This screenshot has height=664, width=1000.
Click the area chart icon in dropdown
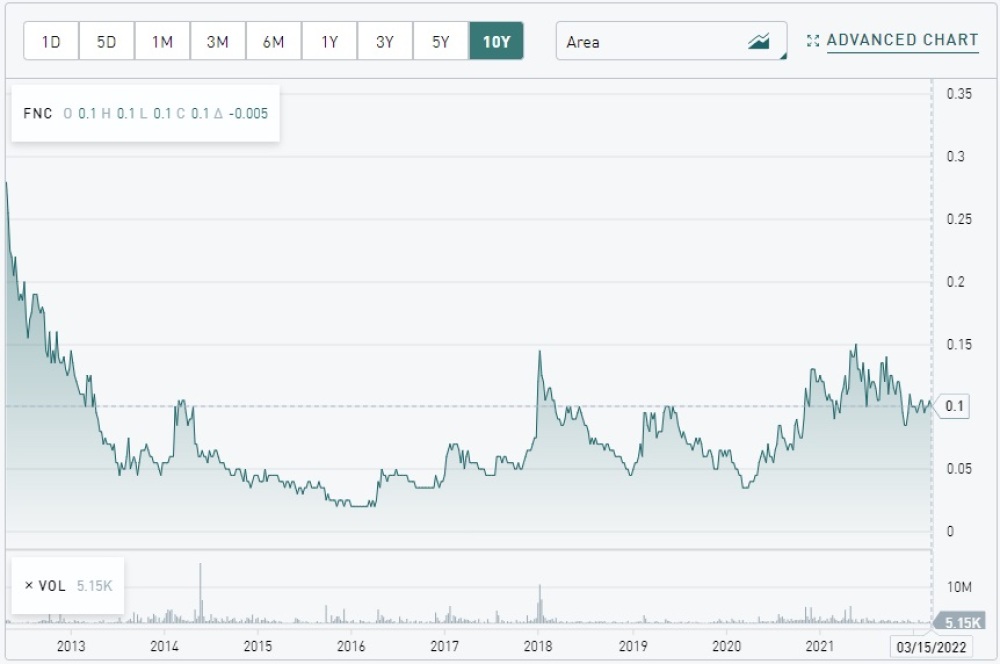[x=759, y=41]
